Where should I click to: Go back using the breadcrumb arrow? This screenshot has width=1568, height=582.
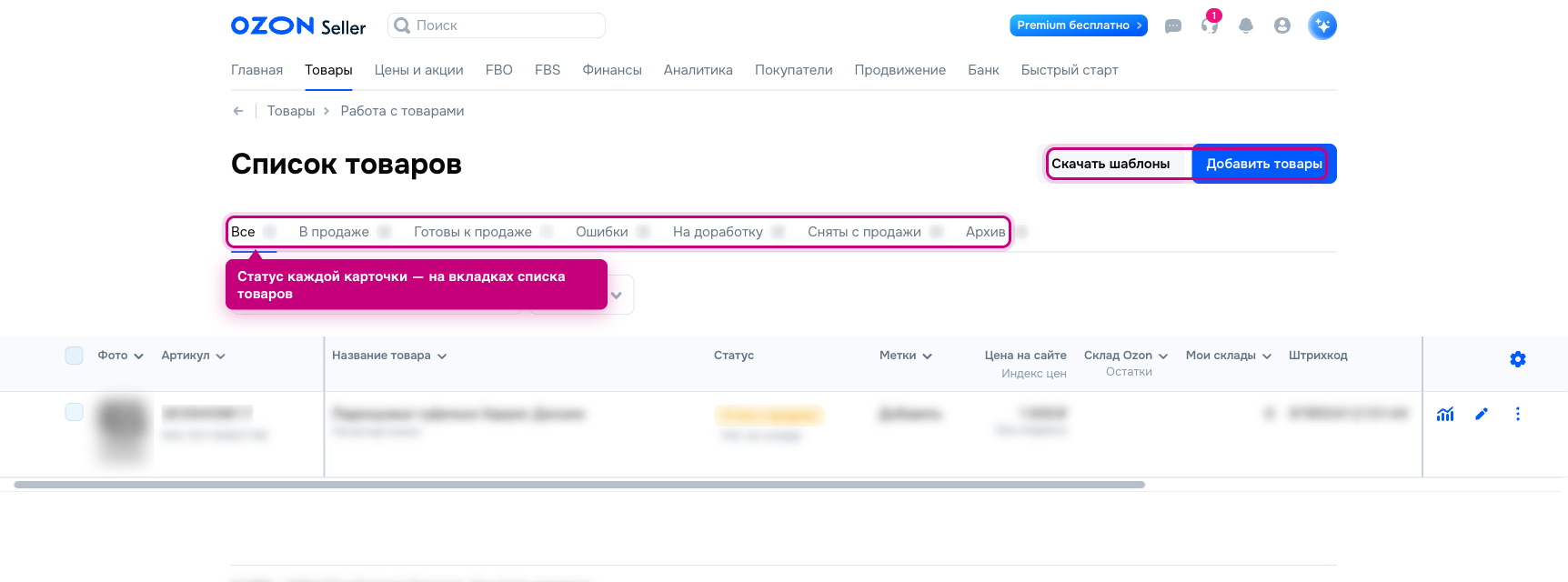tap(238, 111)
